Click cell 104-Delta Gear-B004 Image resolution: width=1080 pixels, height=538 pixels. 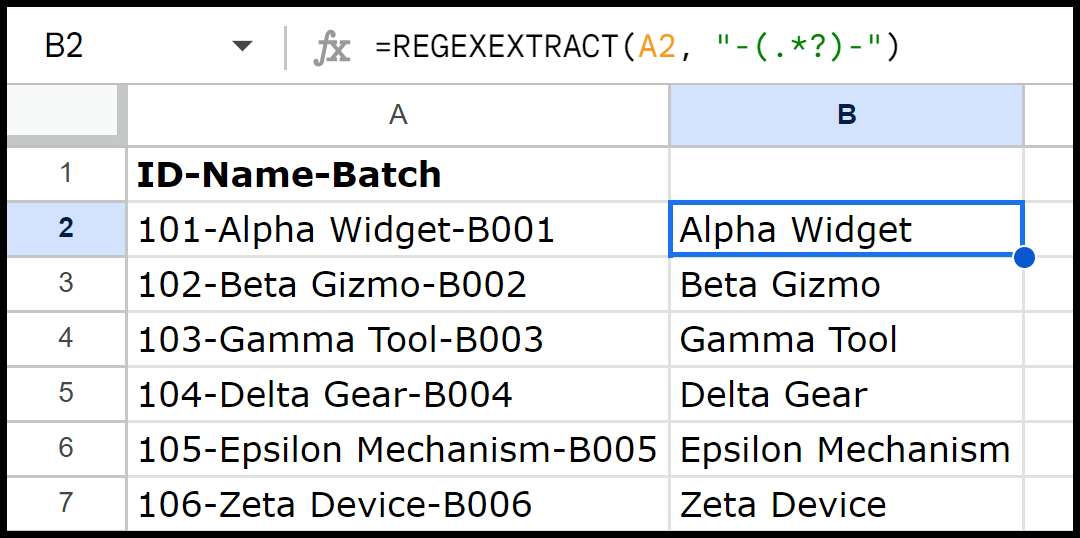click(398, 394)
